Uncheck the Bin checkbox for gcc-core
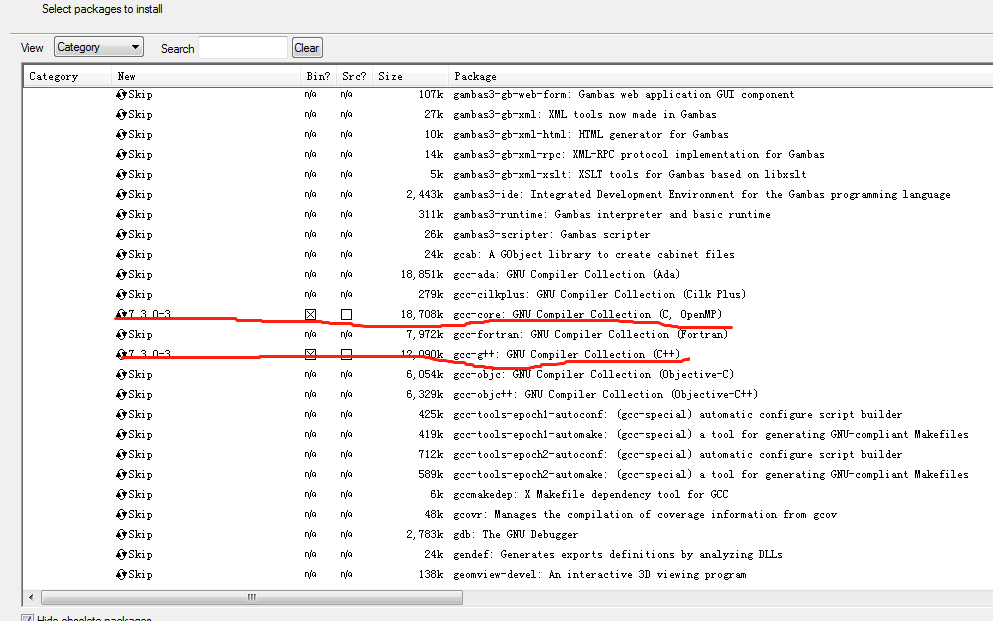993x621 pixels. point(310,314)
